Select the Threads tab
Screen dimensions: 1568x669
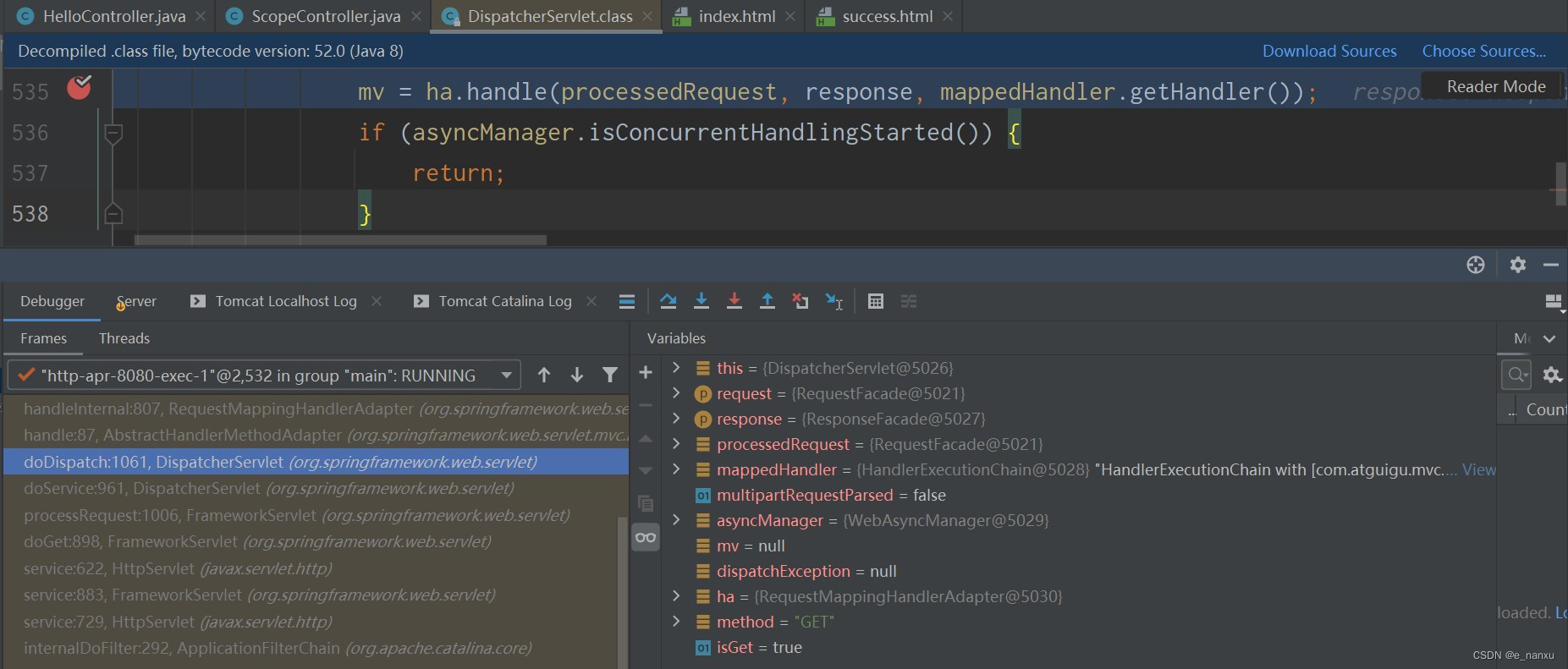tap(124, 338)
